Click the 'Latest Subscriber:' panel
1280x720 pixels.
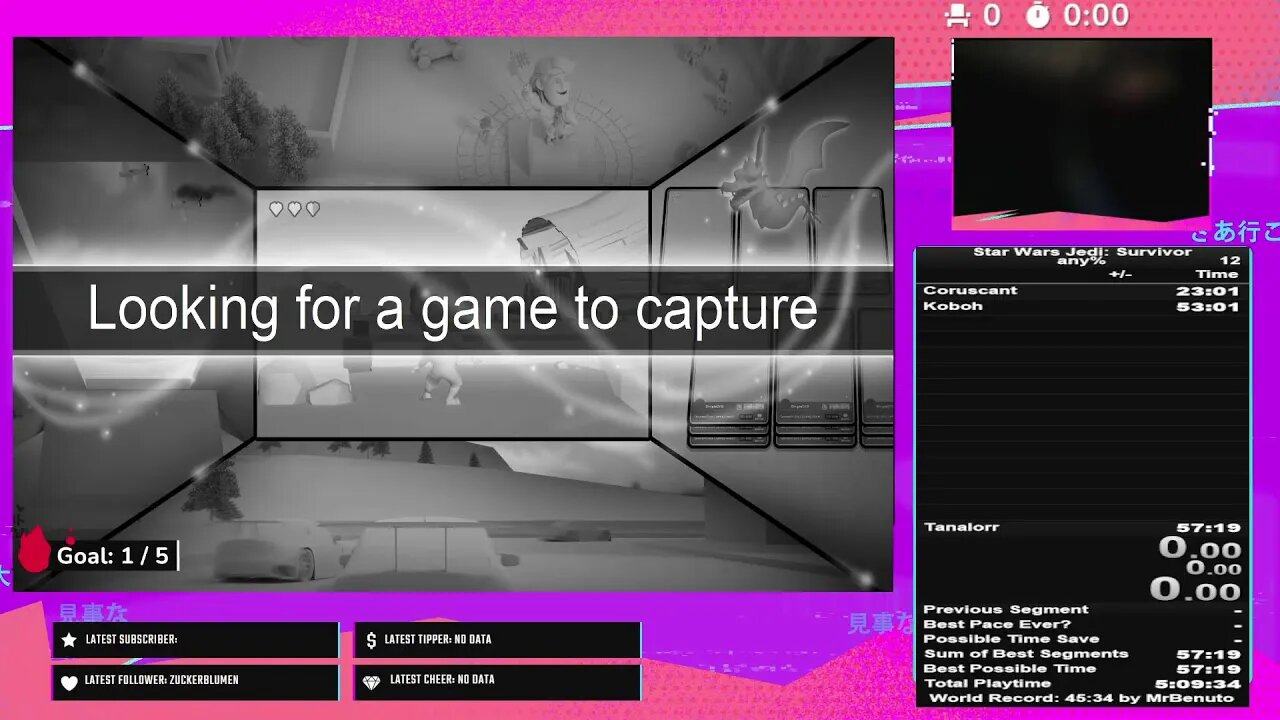196,640
